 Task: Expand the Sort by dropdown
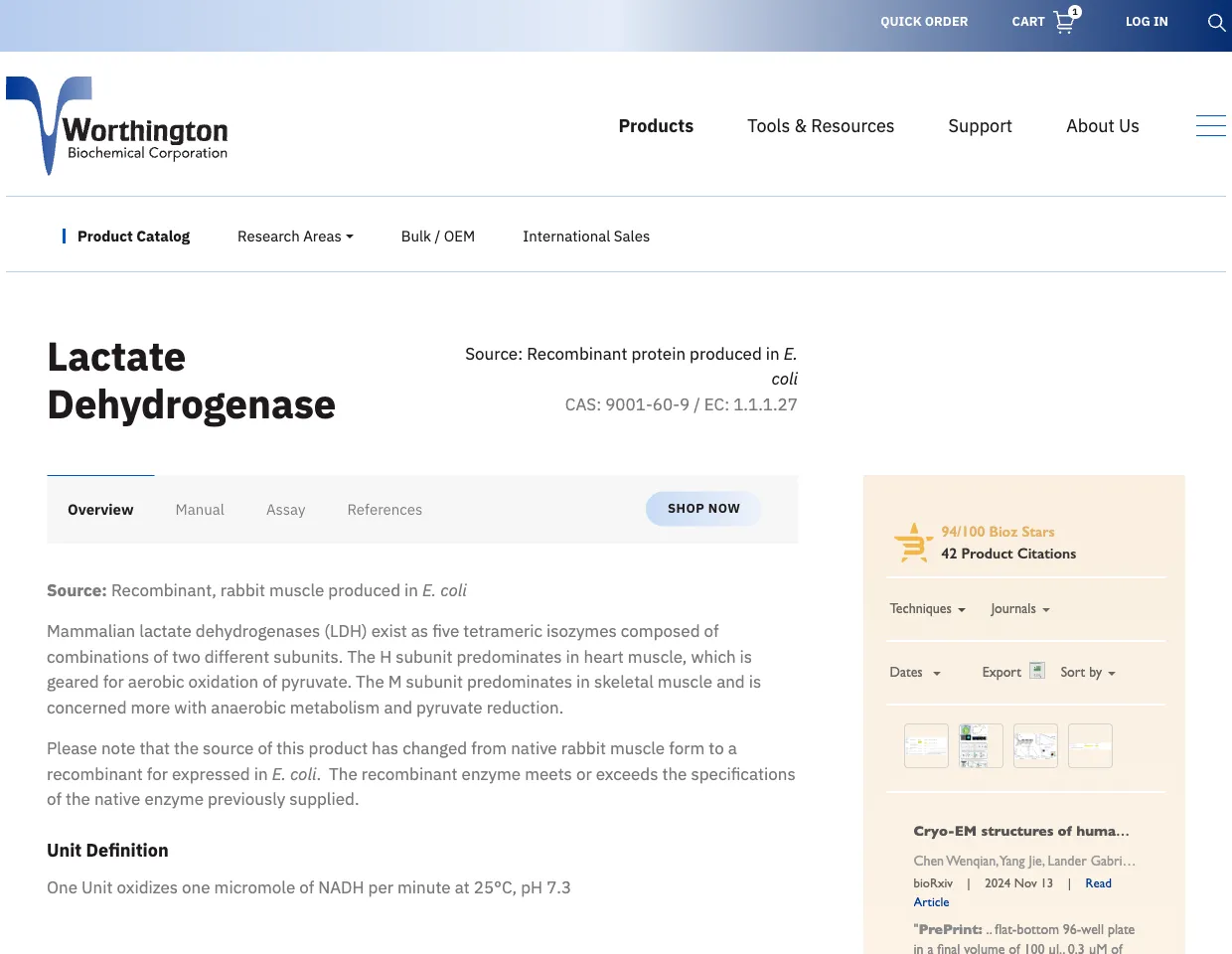pos(1087,672)
